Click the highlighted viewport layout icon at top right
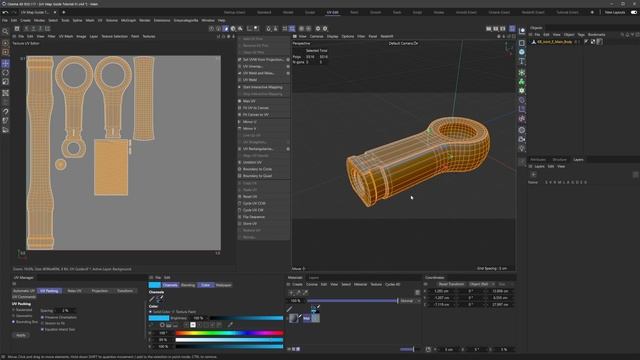The image size is (640, 360). coord(512,29)
